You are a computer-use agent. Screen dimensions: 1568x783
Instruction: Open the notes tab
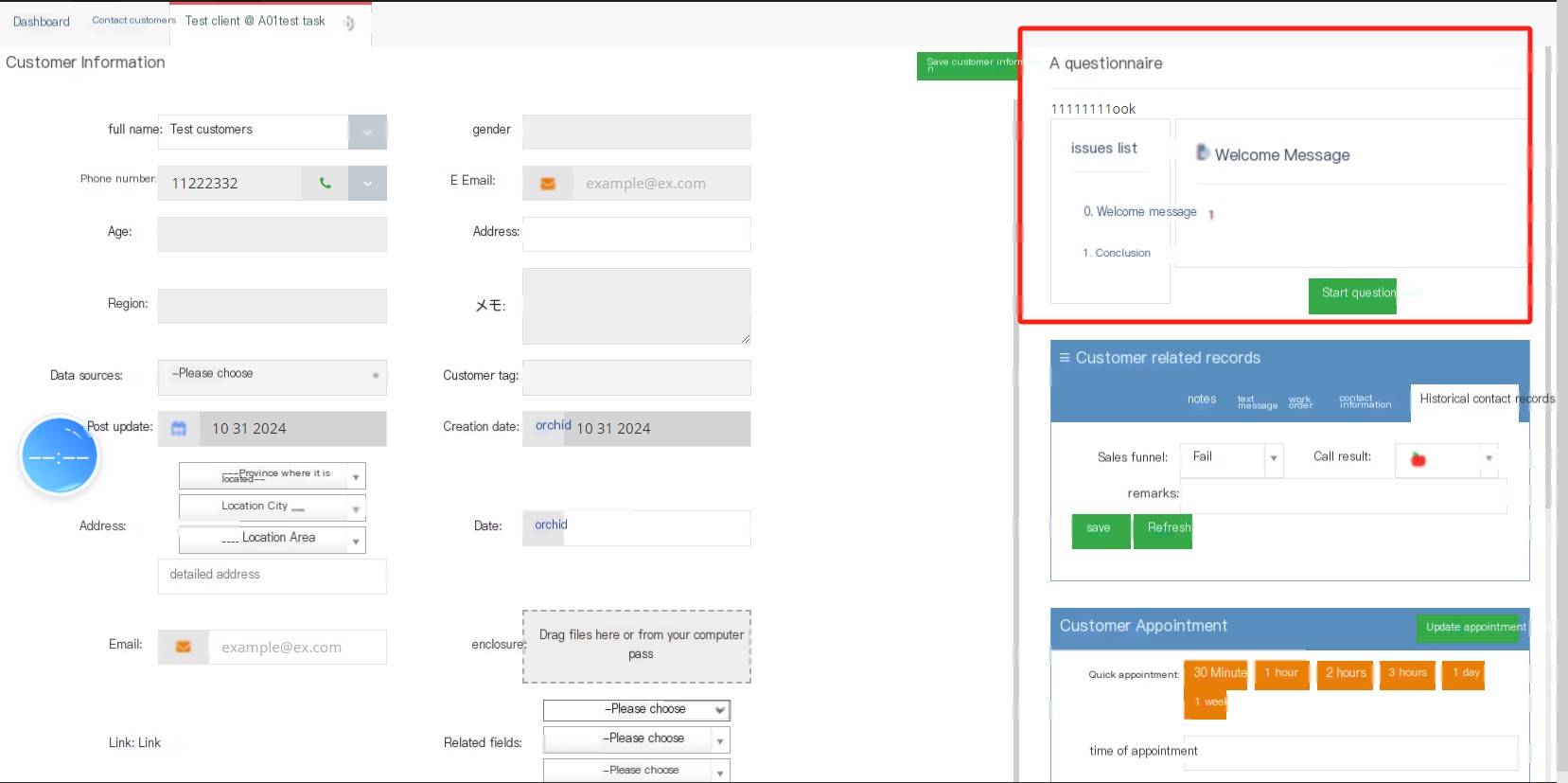click(1202, 400)
